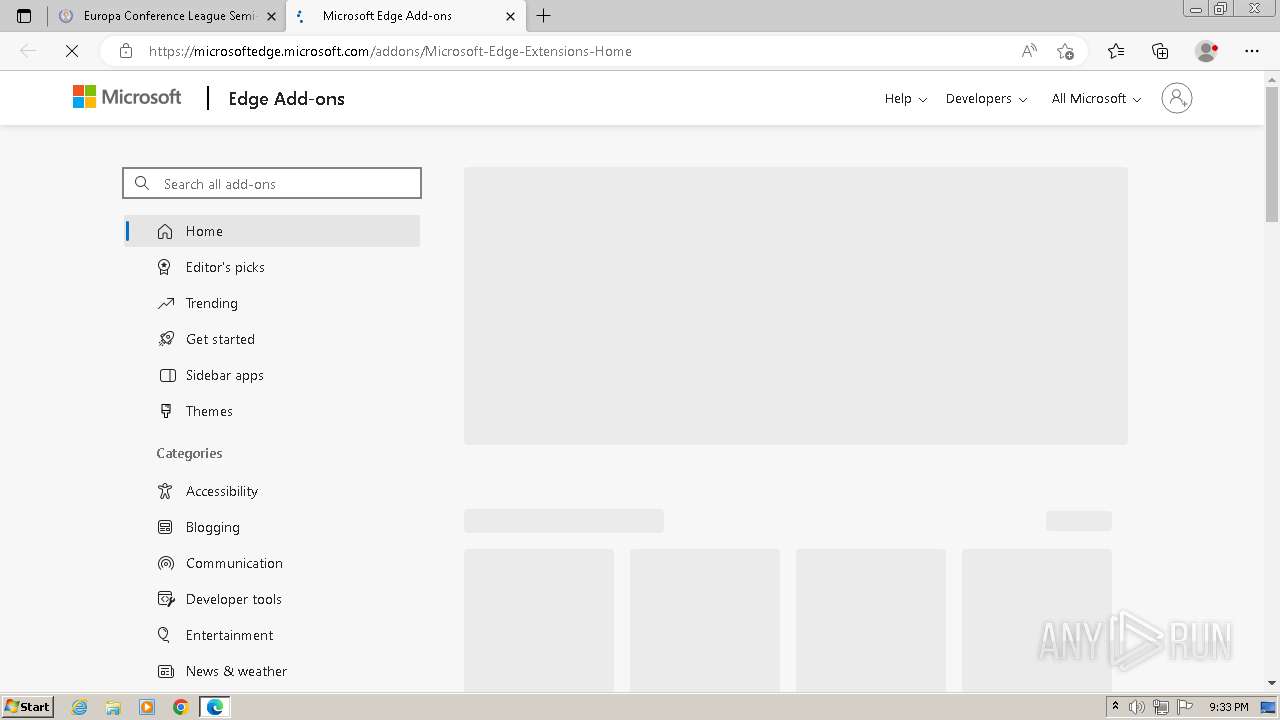Open Action Center flag icon
The height and width of the screenshot is (720, 1280).
(x=1183, y=707)
